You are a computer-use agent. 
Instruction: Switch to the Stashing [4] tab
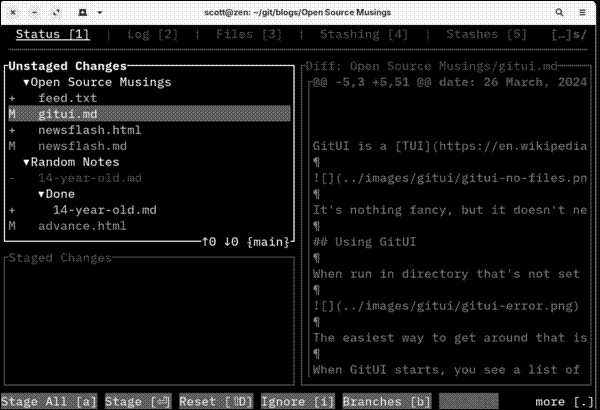tap(364, 34)
